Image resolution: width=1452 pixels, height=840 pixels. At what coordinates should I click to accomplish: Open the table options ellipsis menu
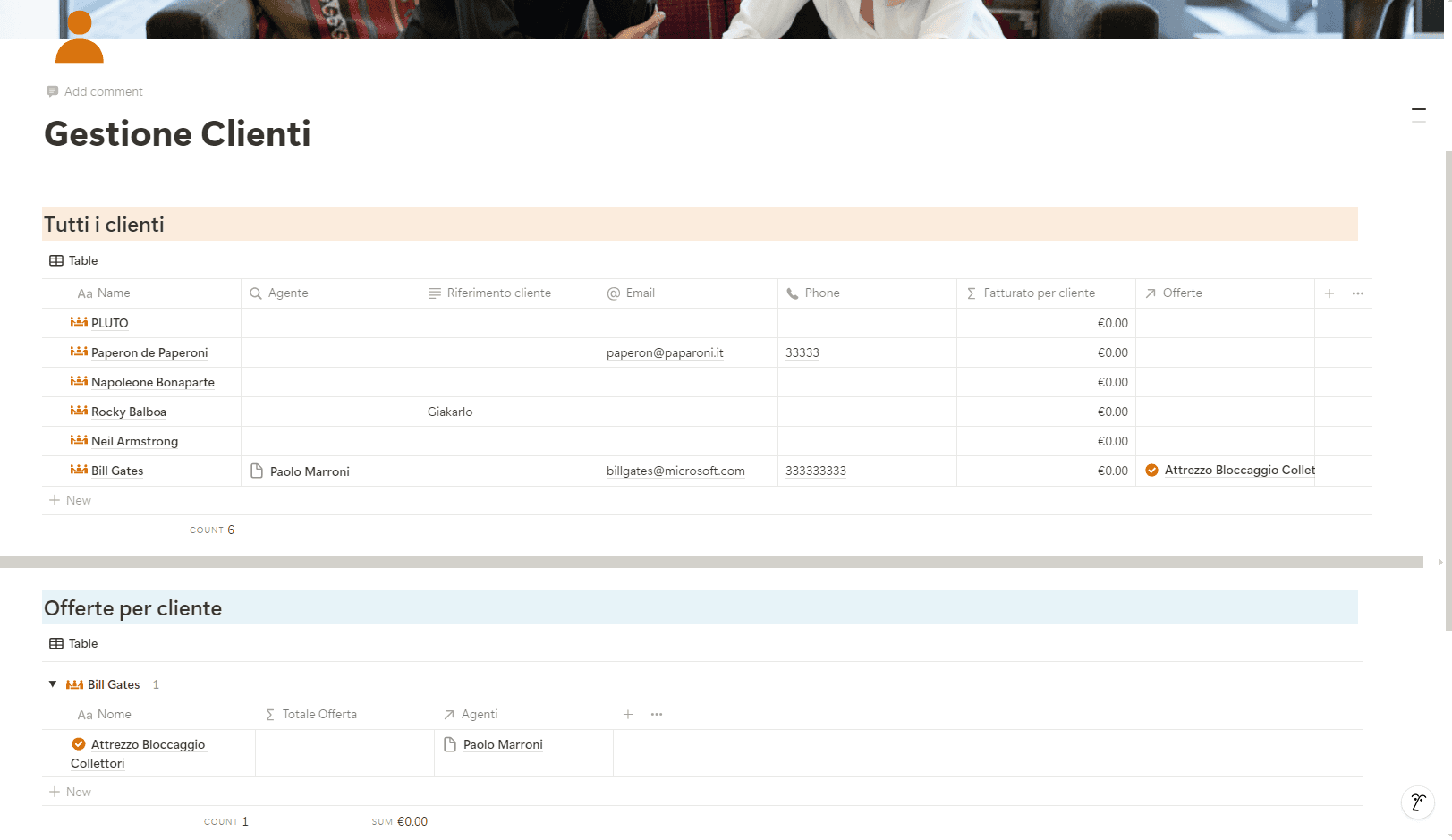point(1357,293)
